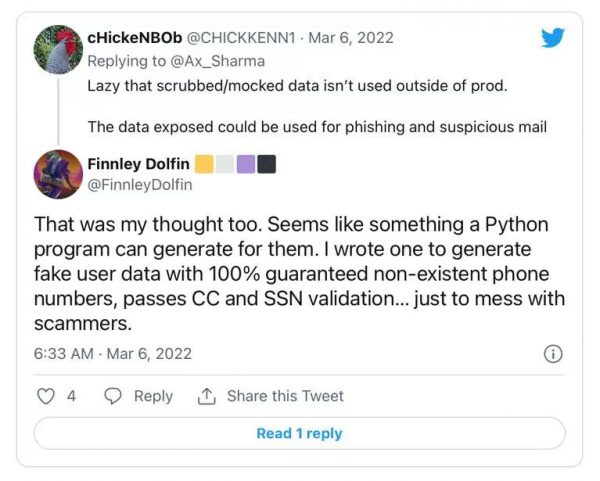Screen dimensions: 600x481
Task: Click the Reply text label
Action: pos(153,396)
